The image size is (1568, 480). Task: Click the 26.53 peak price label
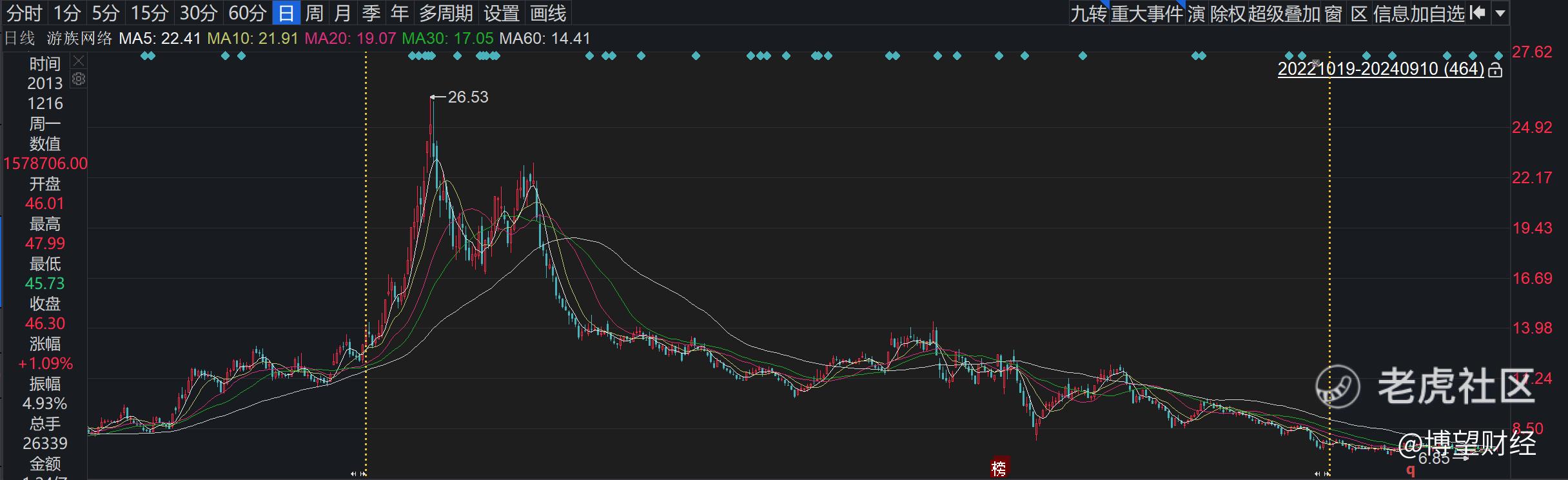click(x=468, y=97)
